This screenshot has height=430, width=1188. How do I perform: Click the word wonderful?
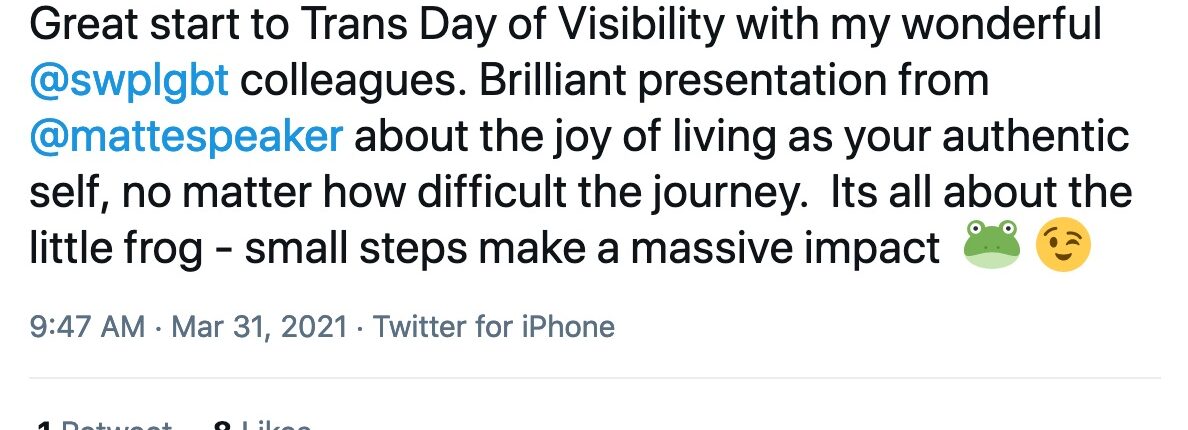(x=1001, y=26)
